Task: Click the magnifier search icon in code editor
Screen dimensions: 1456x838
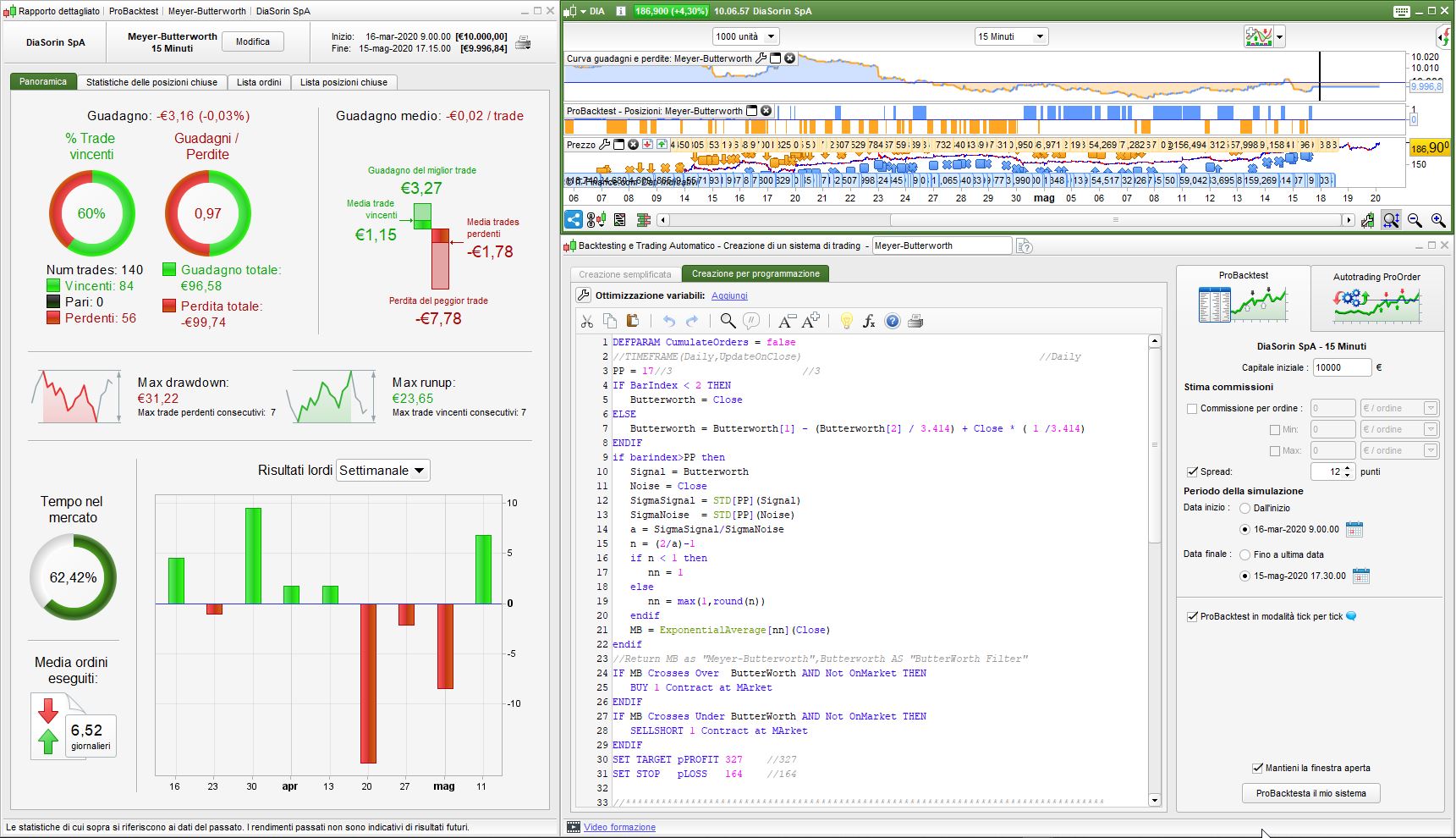Action: 728,321
